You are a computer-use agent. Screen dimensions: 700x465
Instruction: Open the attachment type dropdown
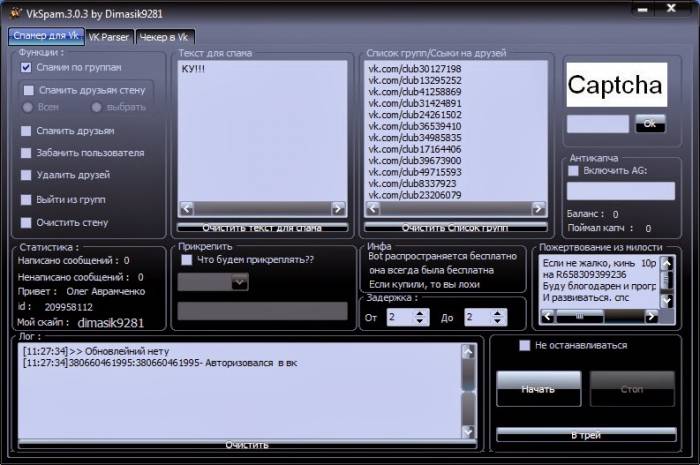pyautogui.click(x=239, y=282)
